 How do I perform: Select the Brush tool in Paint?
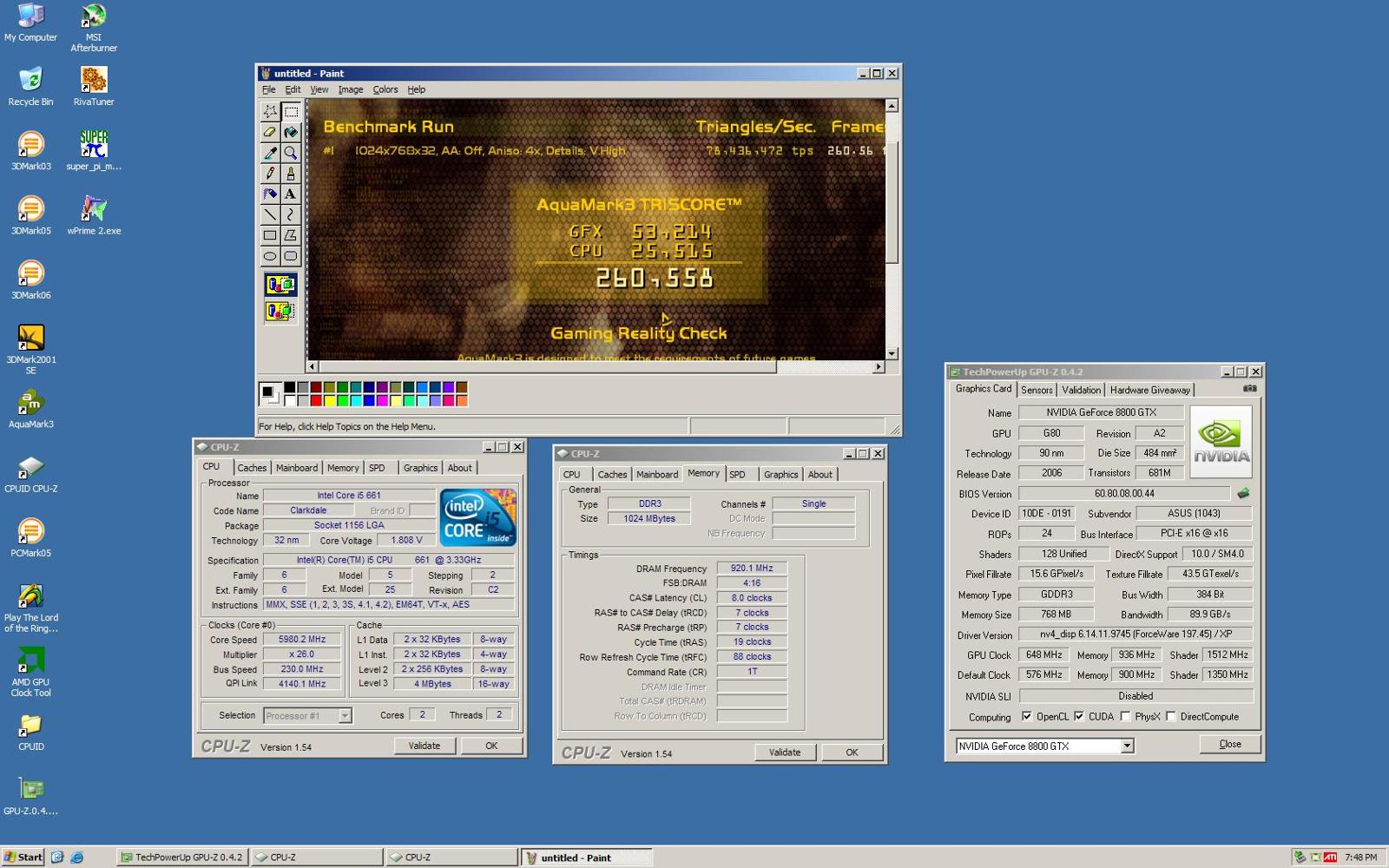coord(291,174)
